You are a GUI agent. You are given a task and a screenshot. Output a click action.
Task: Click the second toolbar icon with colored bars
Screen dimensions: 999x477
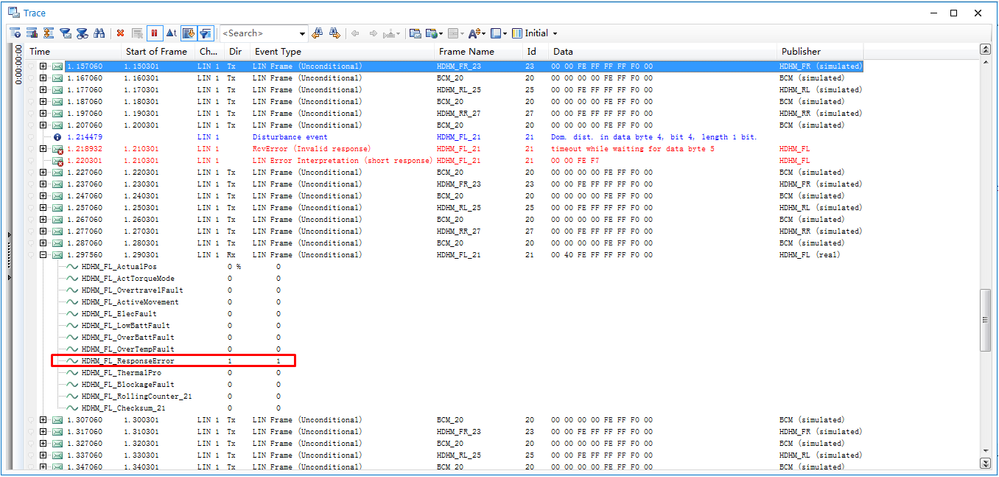[32, 33]
